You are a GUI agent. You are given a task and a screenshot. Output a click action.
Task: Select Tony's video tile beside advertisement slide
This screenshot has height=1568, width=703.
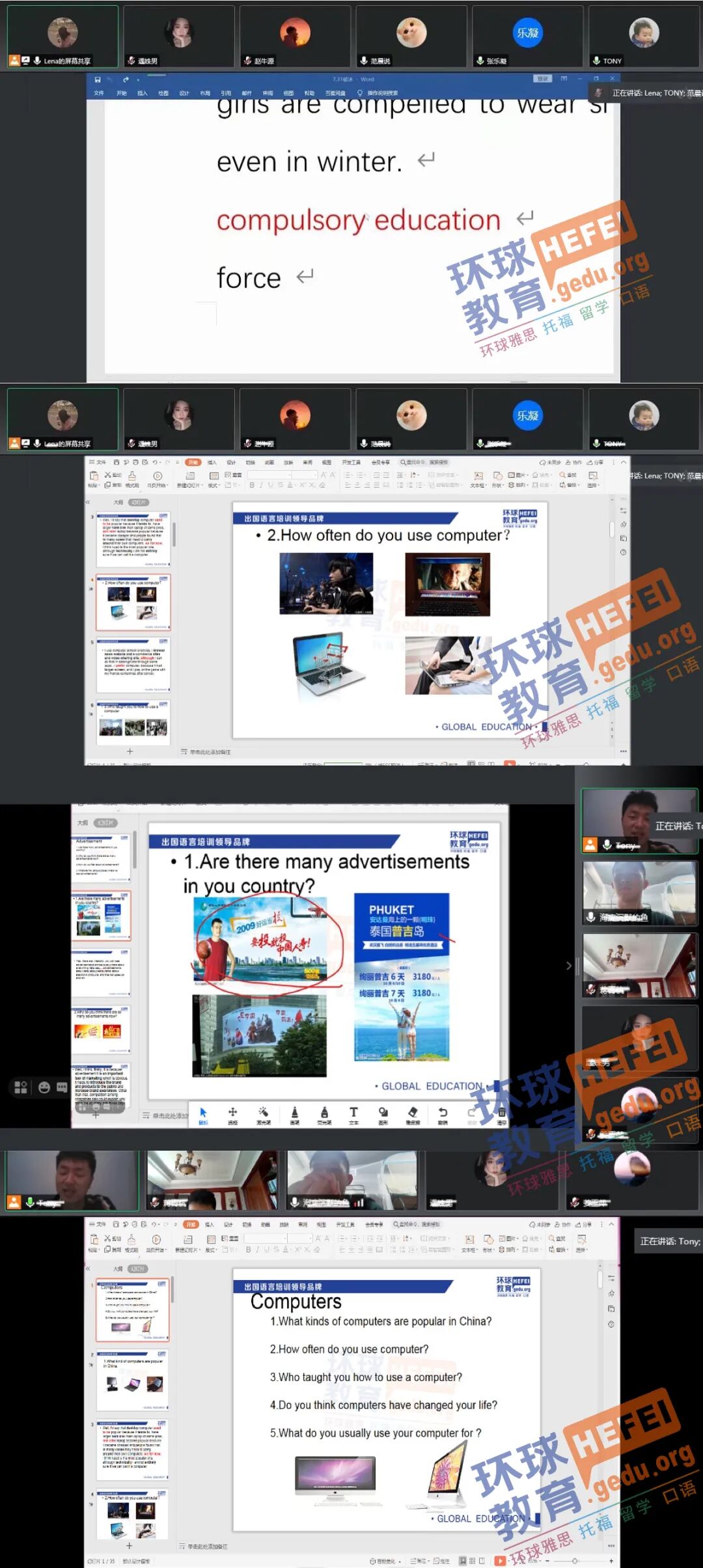[x=639, y=820]
